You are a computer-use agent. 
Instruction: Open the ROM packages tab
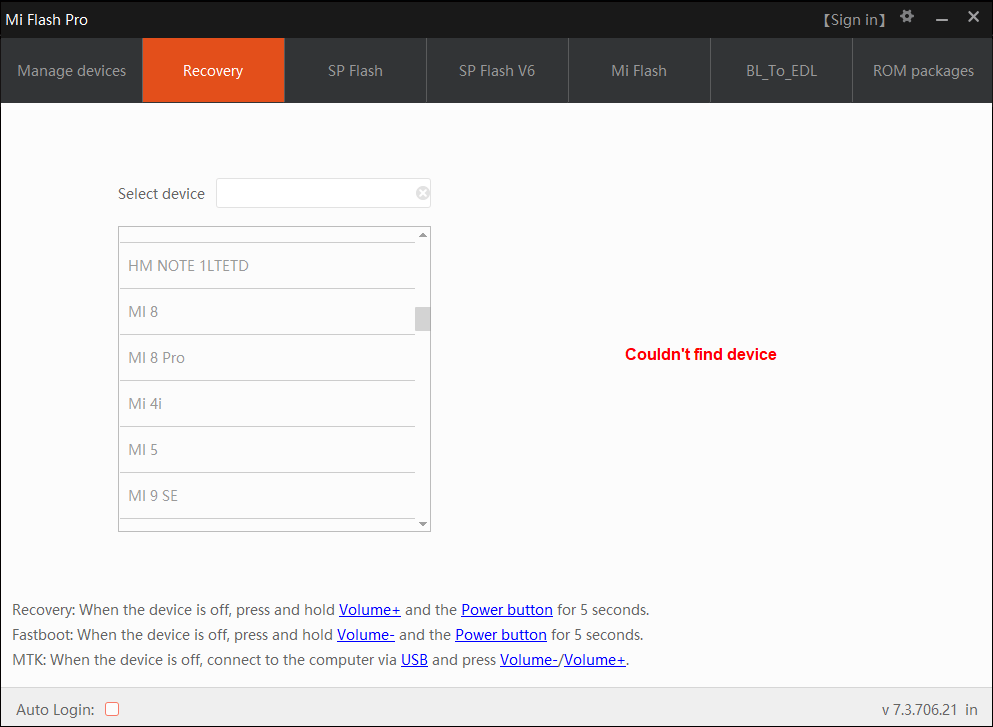922,70
